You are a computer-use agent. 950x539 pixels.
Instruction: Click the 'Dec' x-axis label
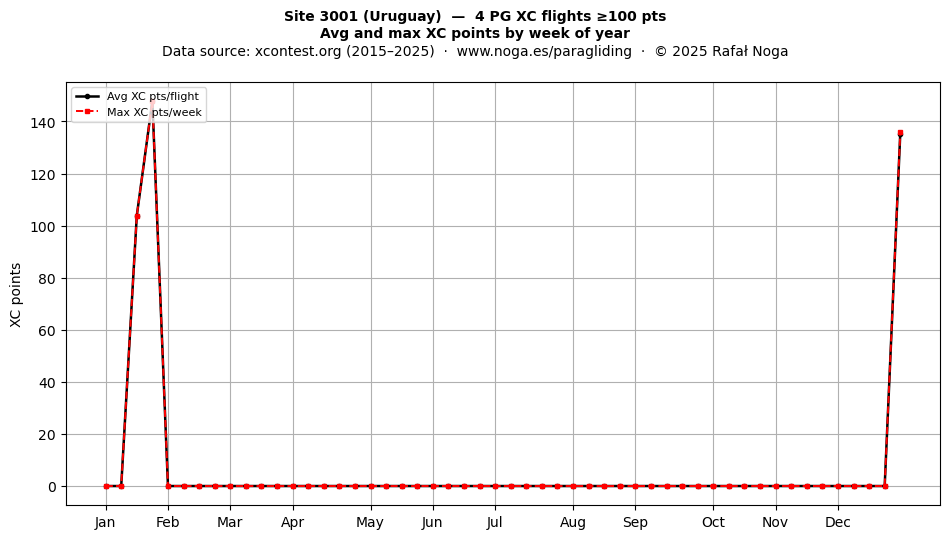click(838, 522)
